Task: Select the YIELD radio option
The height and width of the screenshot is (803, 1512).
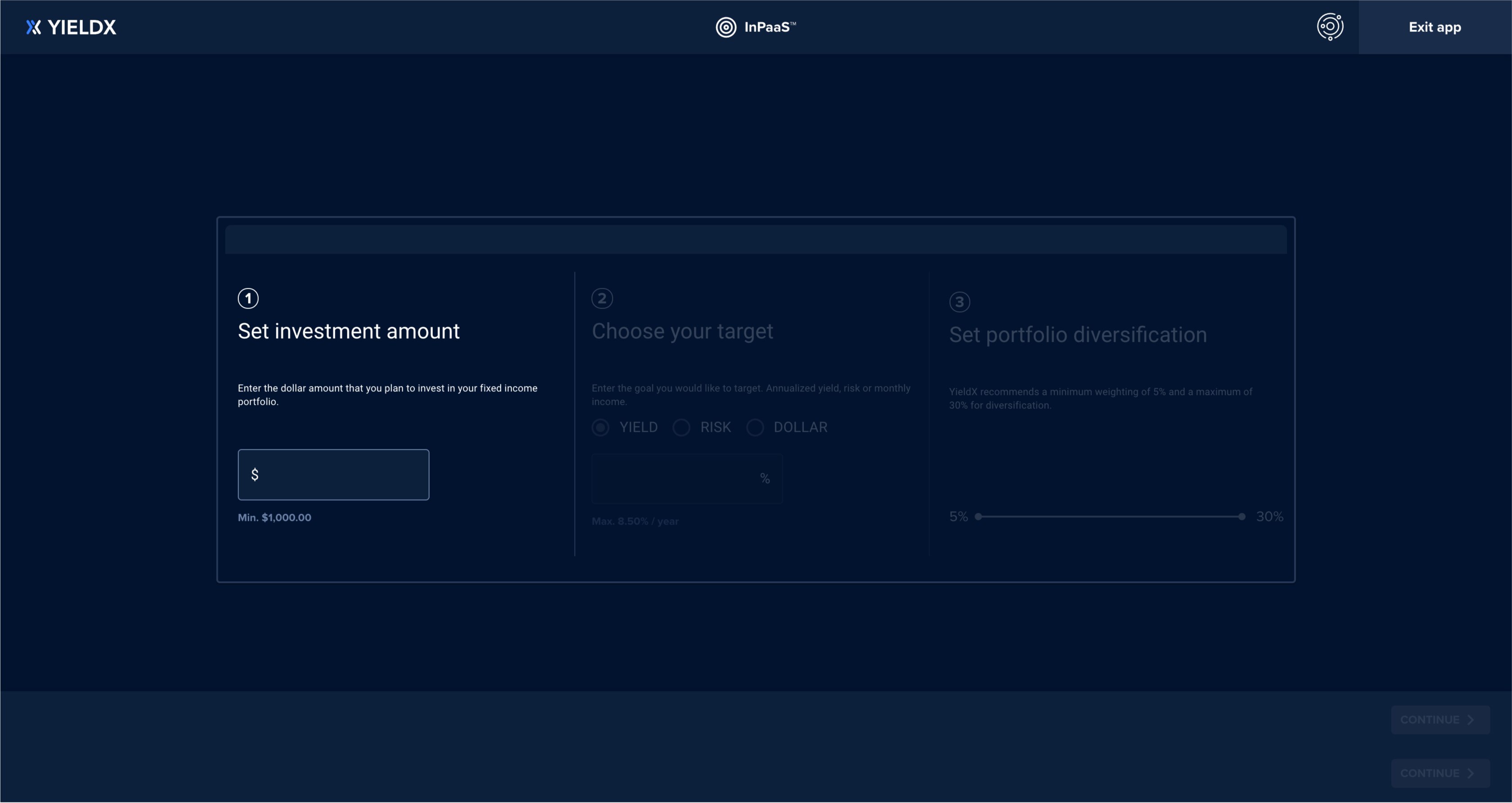Action: pos(601,427)
